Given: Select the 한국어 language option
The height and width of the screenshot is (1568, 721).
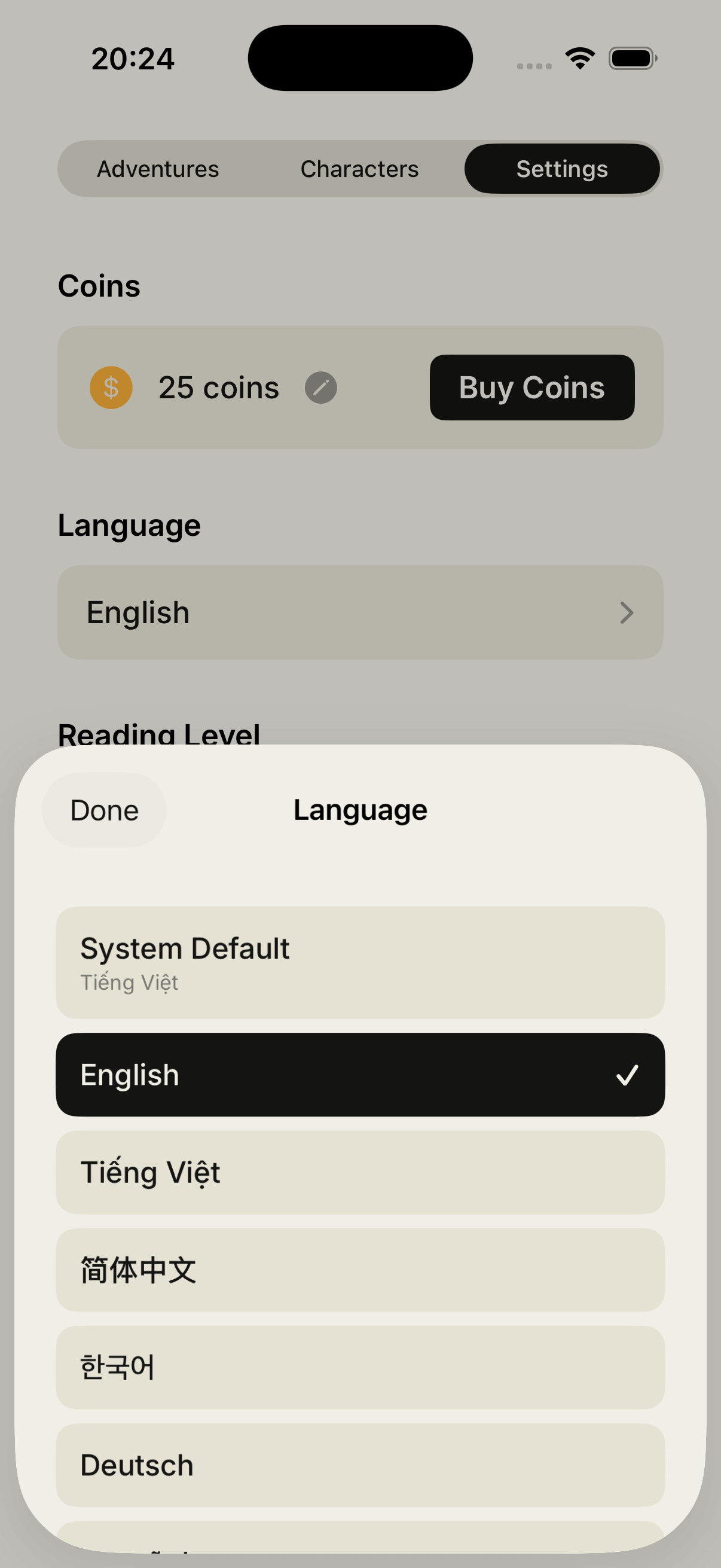Looking at the screenshot, I should click(360, 1368).
